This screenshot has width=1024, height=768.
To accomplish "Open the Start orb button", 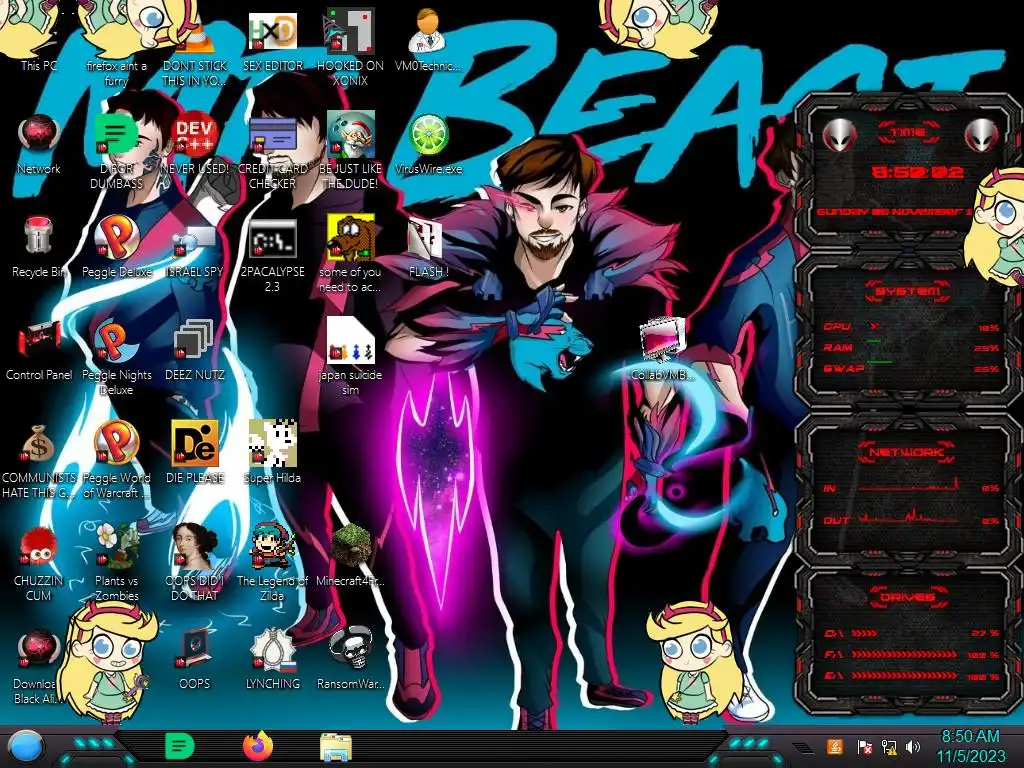I will coord(26,747).
